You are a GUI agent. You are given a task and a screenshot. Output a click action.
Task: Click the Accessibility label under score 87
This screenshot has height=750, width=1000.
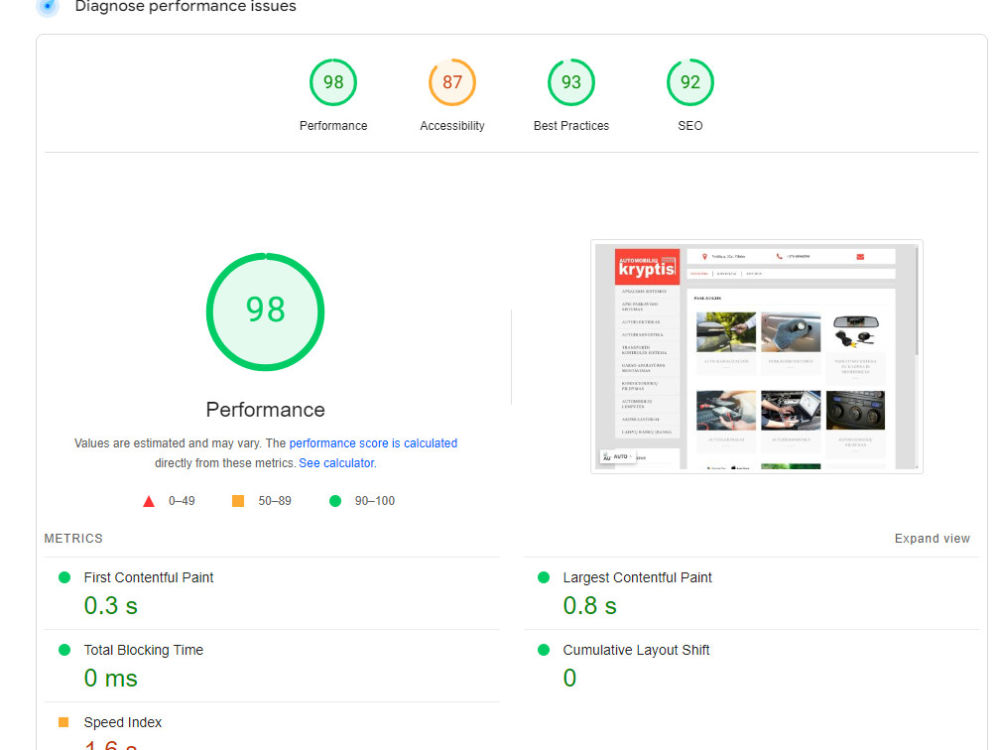(x=452, y=126)
